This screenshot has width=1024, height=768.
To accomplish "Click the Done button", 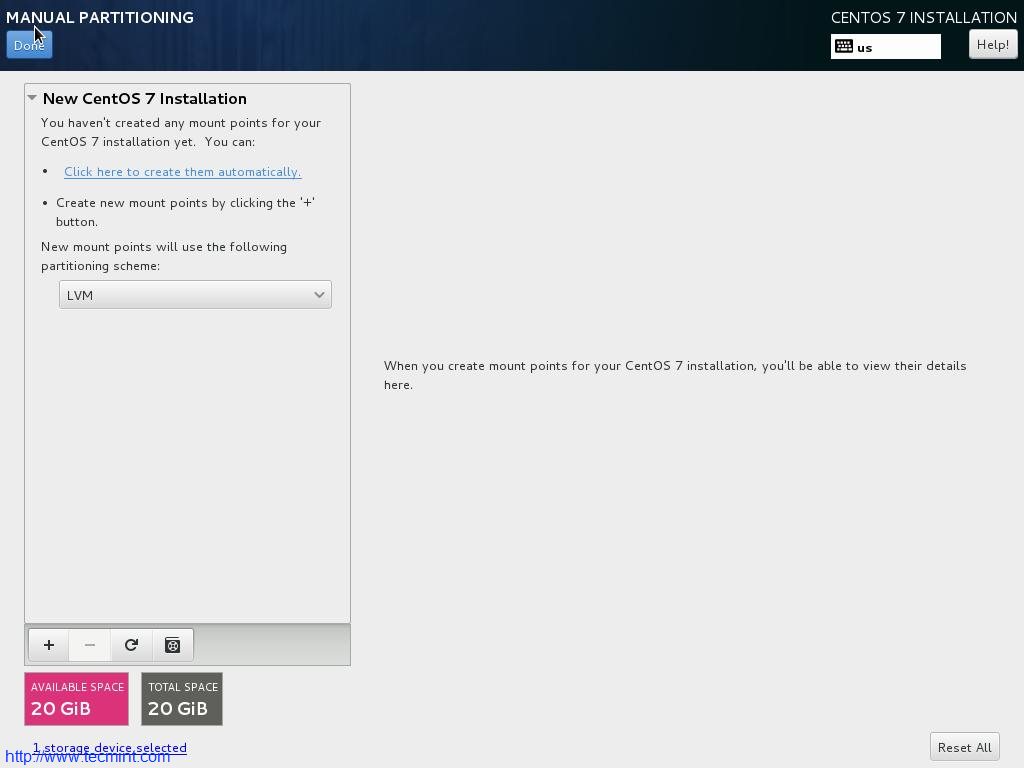I will tap(29, 45).
